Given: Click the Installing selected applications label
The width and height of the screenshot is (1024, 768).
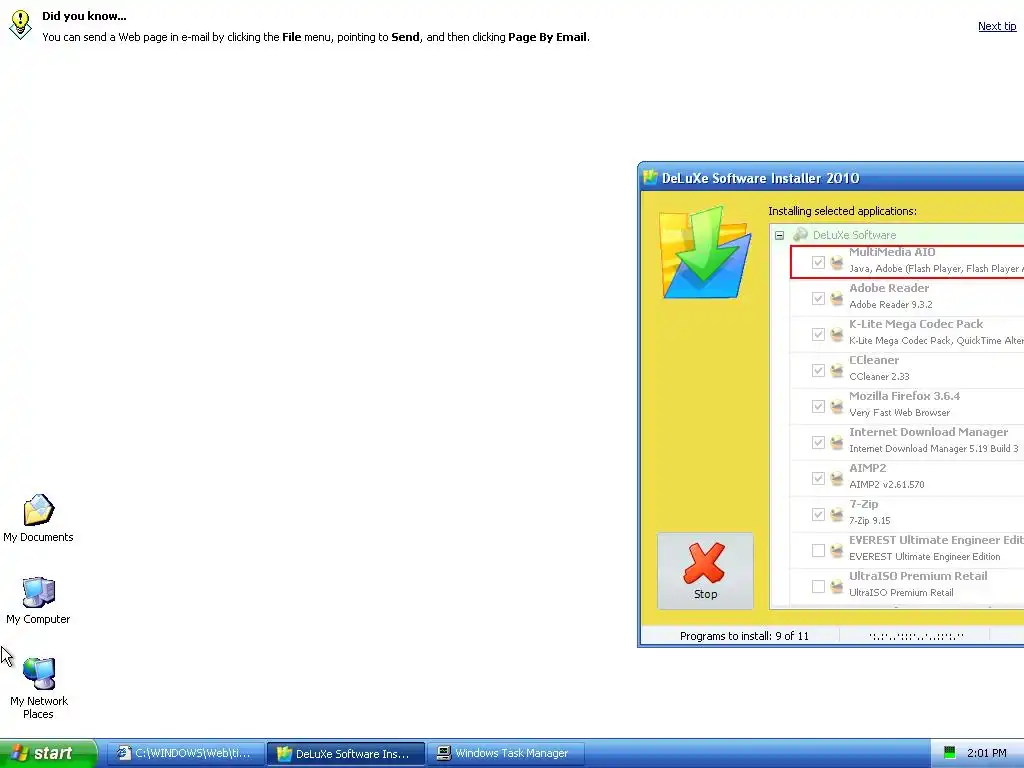Looking at the screenshot, I should tap(842, 211).
